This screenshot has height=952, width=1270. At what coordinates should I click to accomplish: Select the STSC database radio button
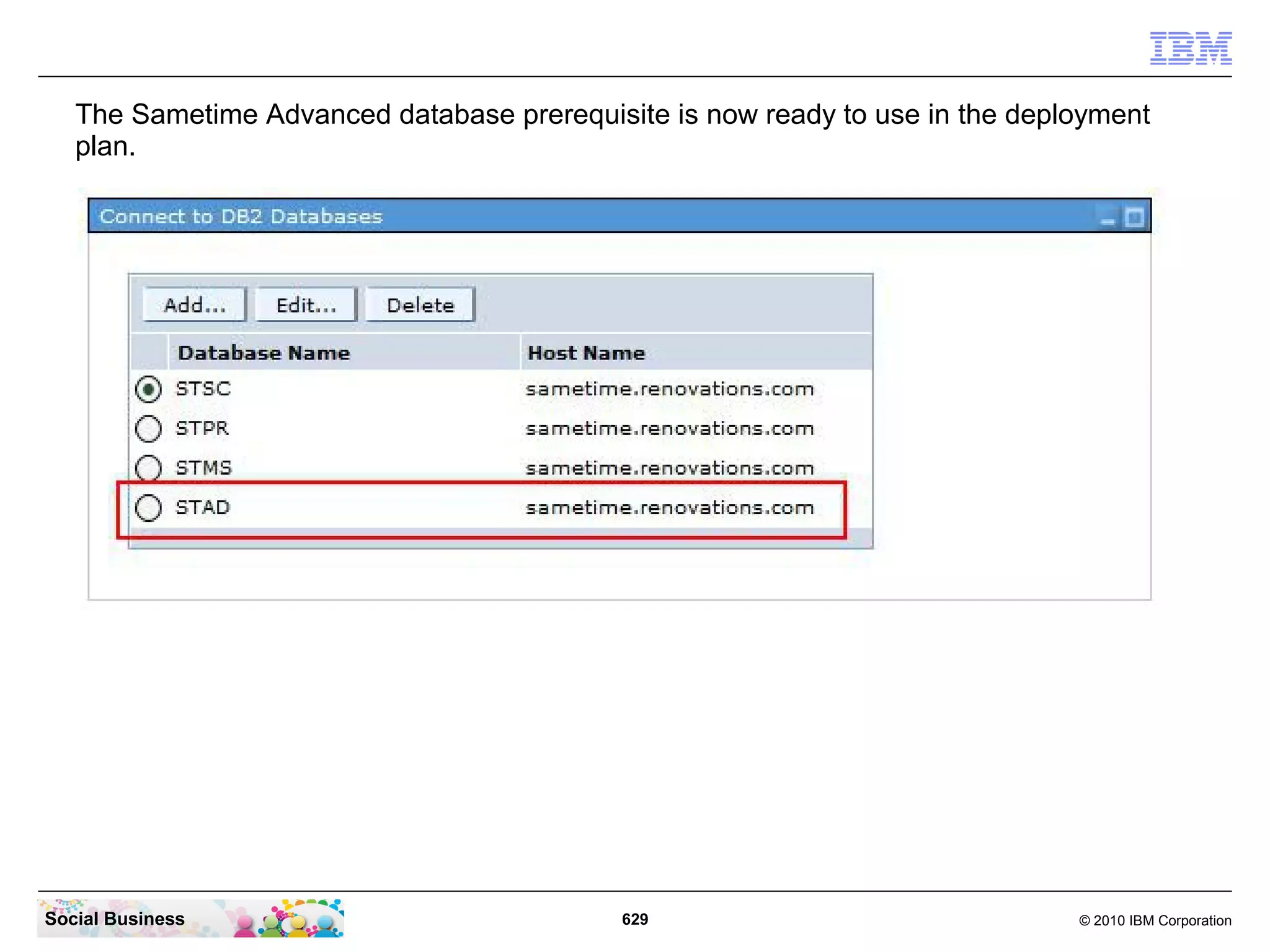[148, 389]
